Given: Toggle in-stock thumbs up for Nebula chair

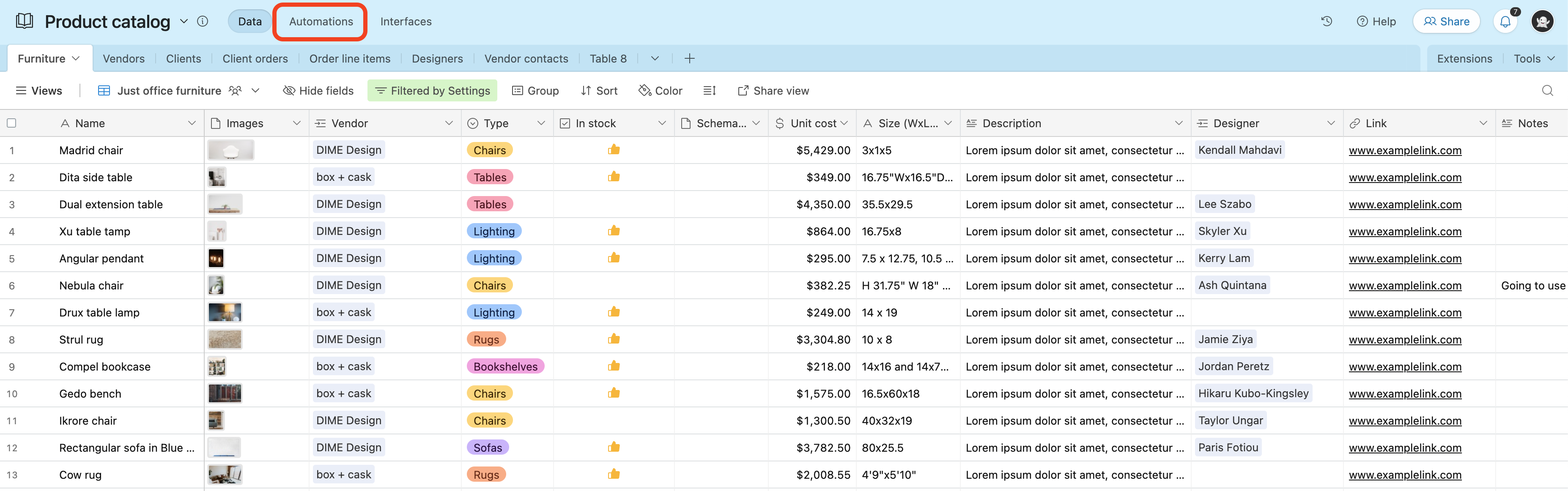Looking at the screenshot, I should pyautogui.click(x=614, y=285).
